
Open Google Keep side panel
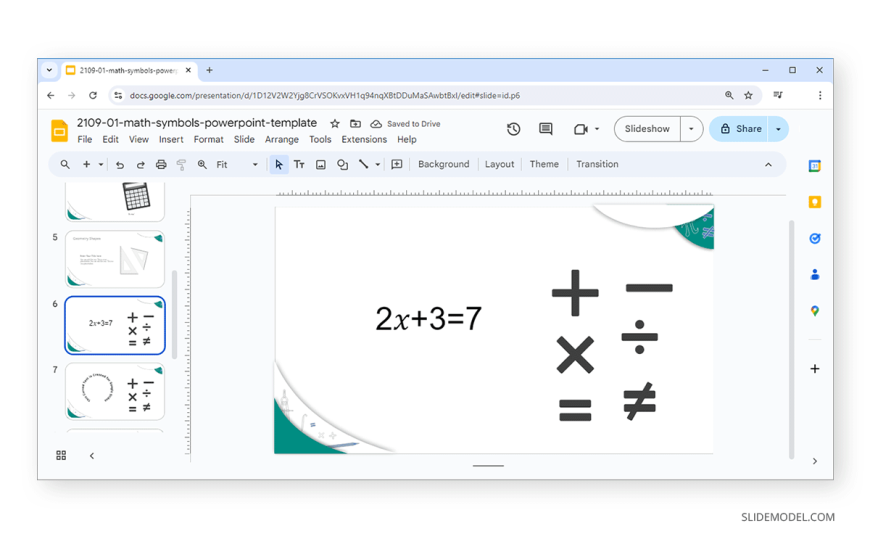815,202
